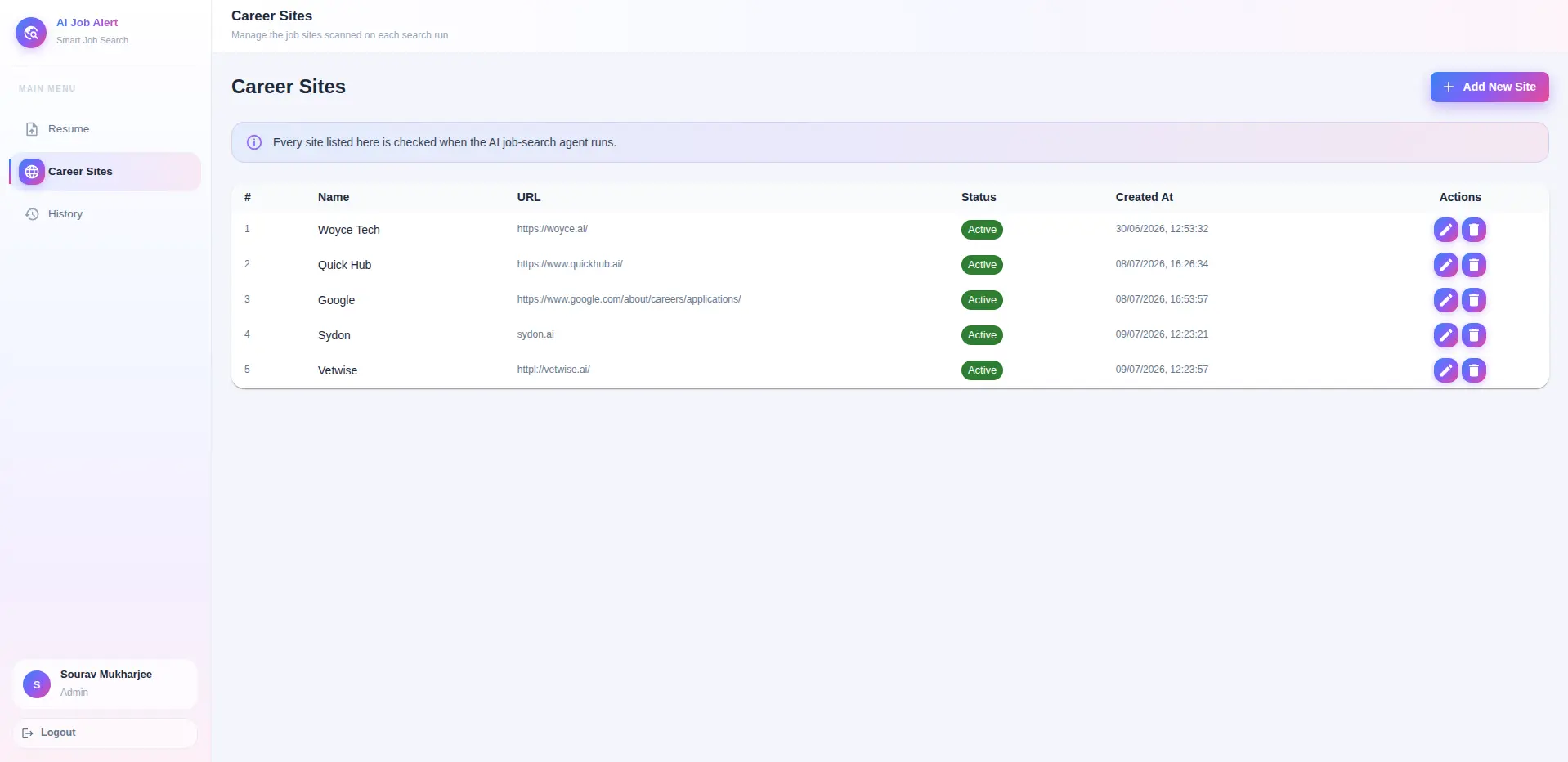
Task: Click the AI Job Alert logo icon
Action: tap(31, 33)
